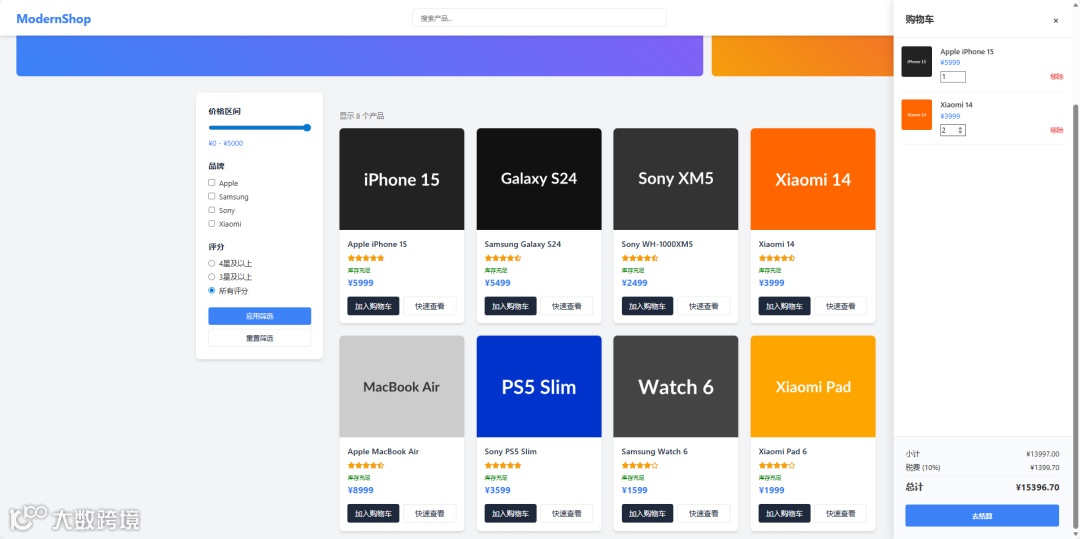Tick the Sony brand checkbox

tap(211, 210)
